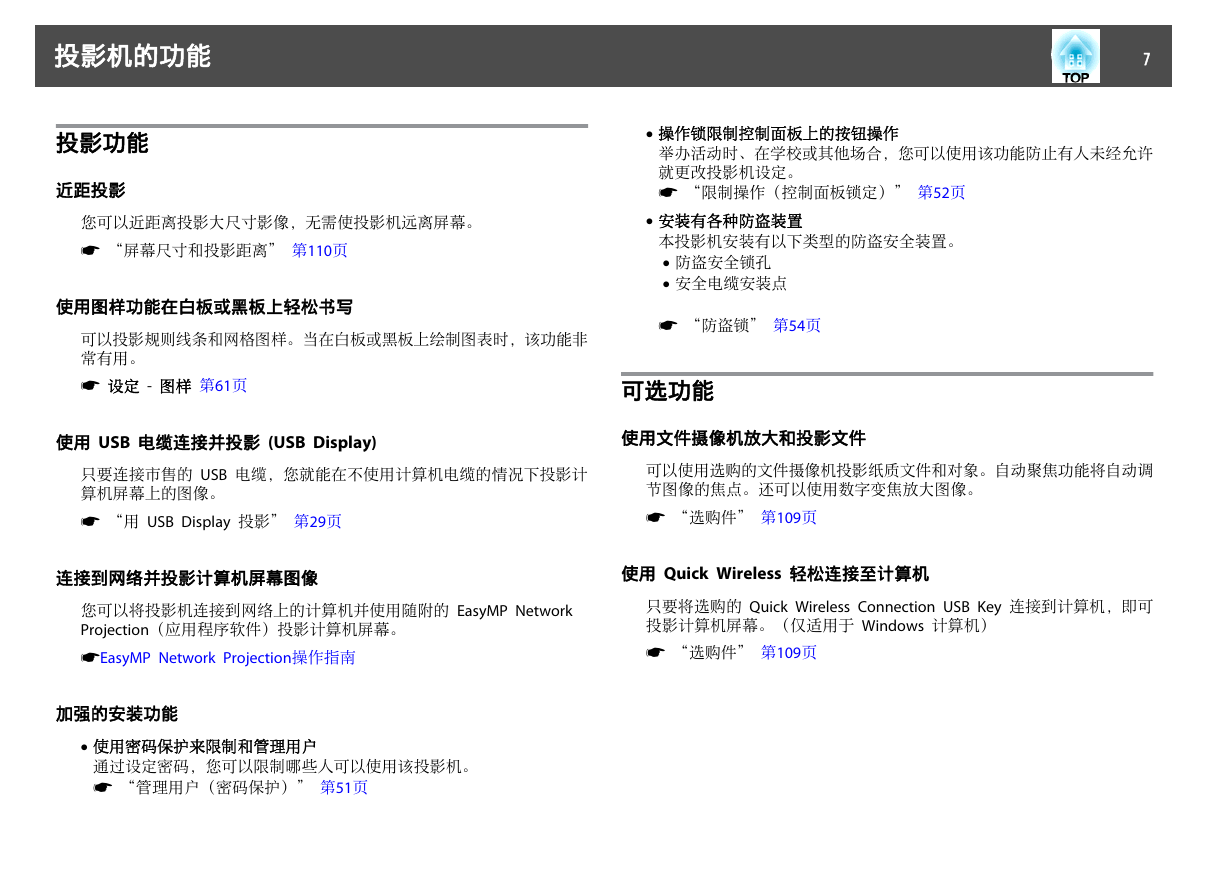Screen dimensions: 1228x869
Task: Click the 近距投影 subheading
Action: tap(91, 190)
